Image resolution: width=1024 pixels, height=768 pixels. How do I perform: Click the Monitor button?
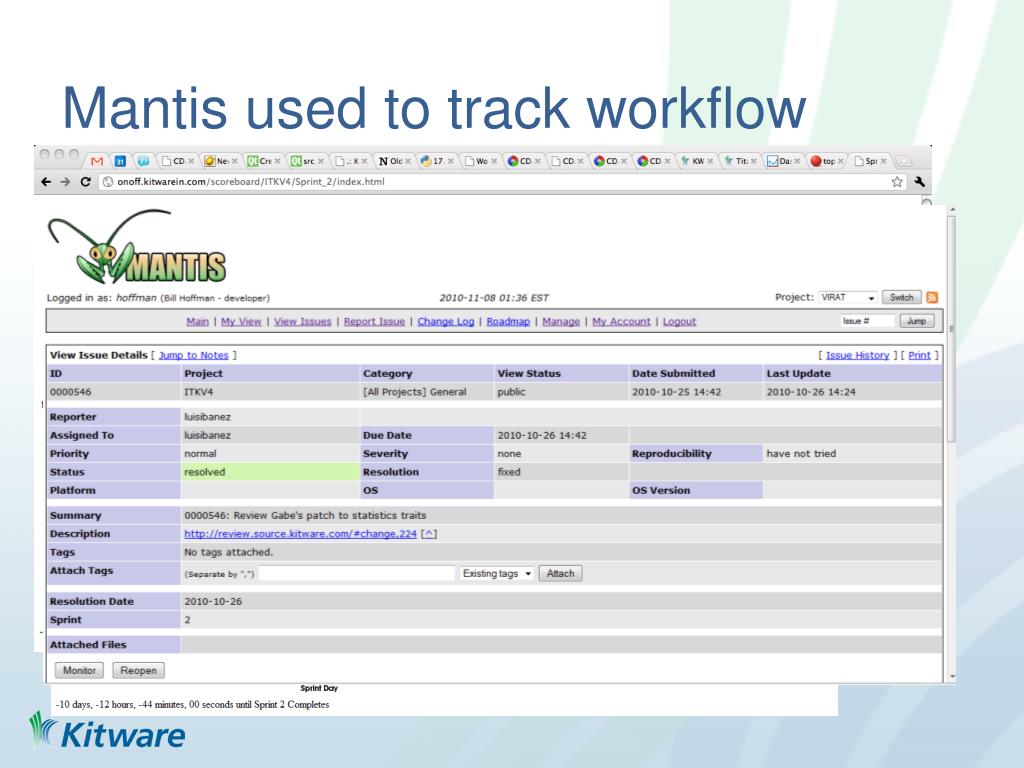(x=79, y=670)
